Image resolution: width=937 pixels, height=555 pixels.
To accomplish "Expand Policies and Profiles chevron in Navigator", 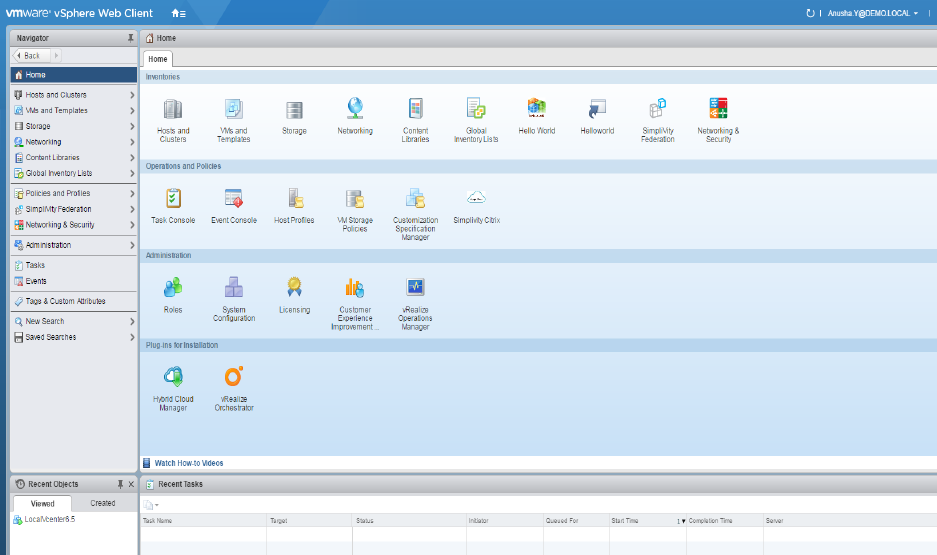I will coord(132,193).
